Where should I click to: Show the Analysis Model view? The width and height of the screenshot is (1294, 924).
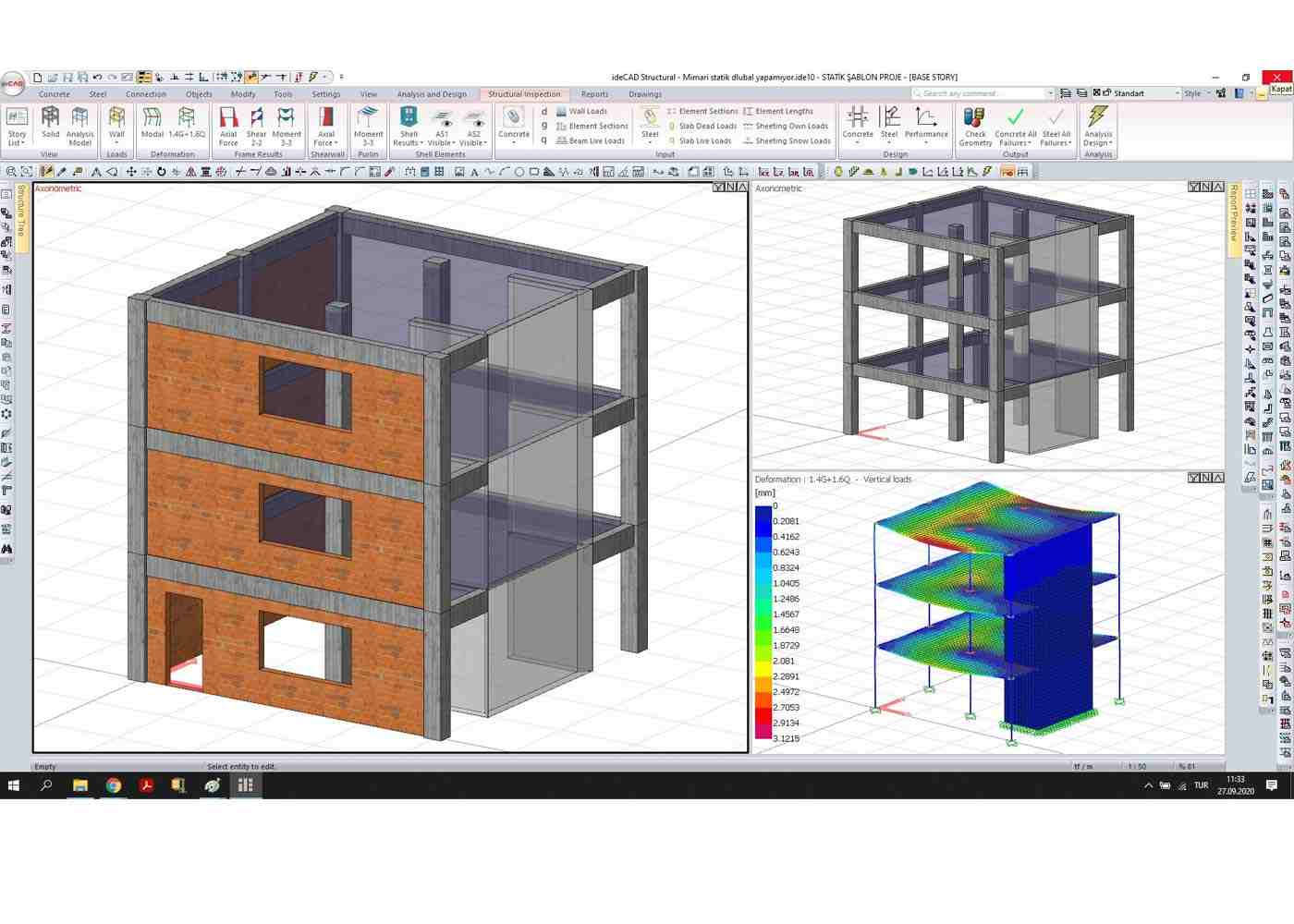pyautogui.click(x=79, y=126)
